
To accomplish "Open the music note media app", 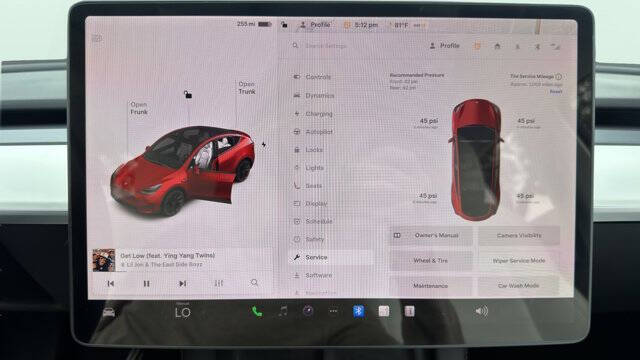I will 283,312.
